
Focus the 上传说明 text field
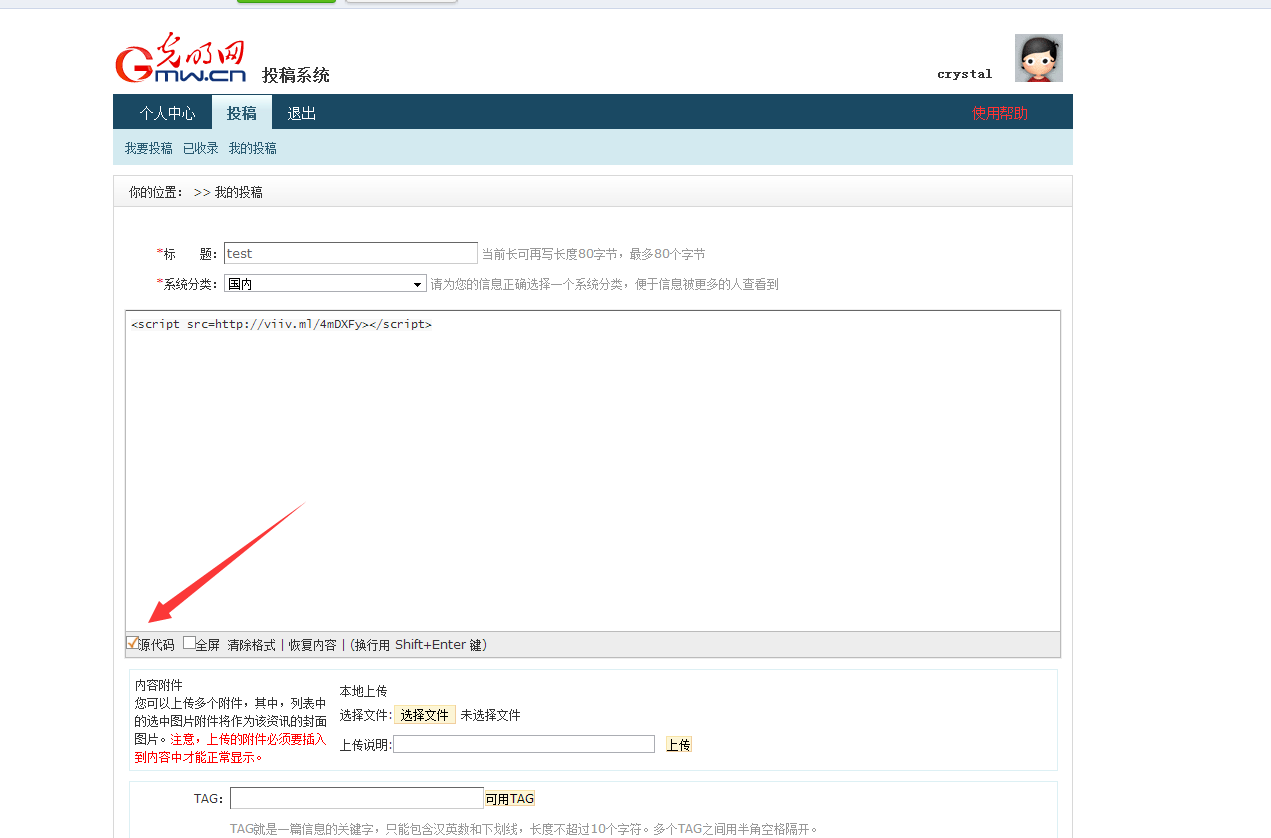(524, 744)
